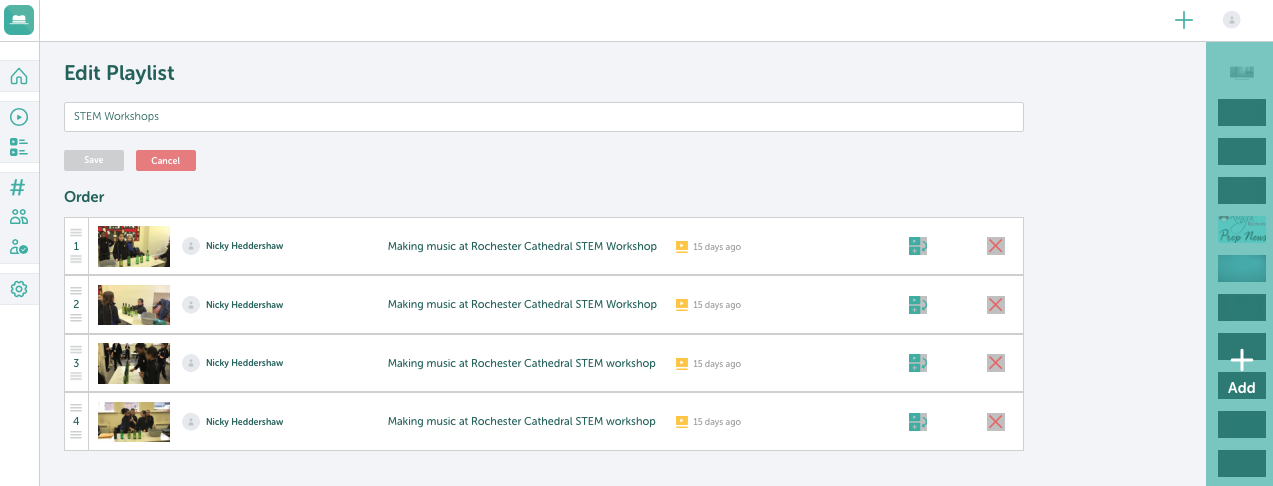Viewport: 1273px width, 486px height.
Task: Open the Home icon in the sidebar
Action: (x=19, y=76)
